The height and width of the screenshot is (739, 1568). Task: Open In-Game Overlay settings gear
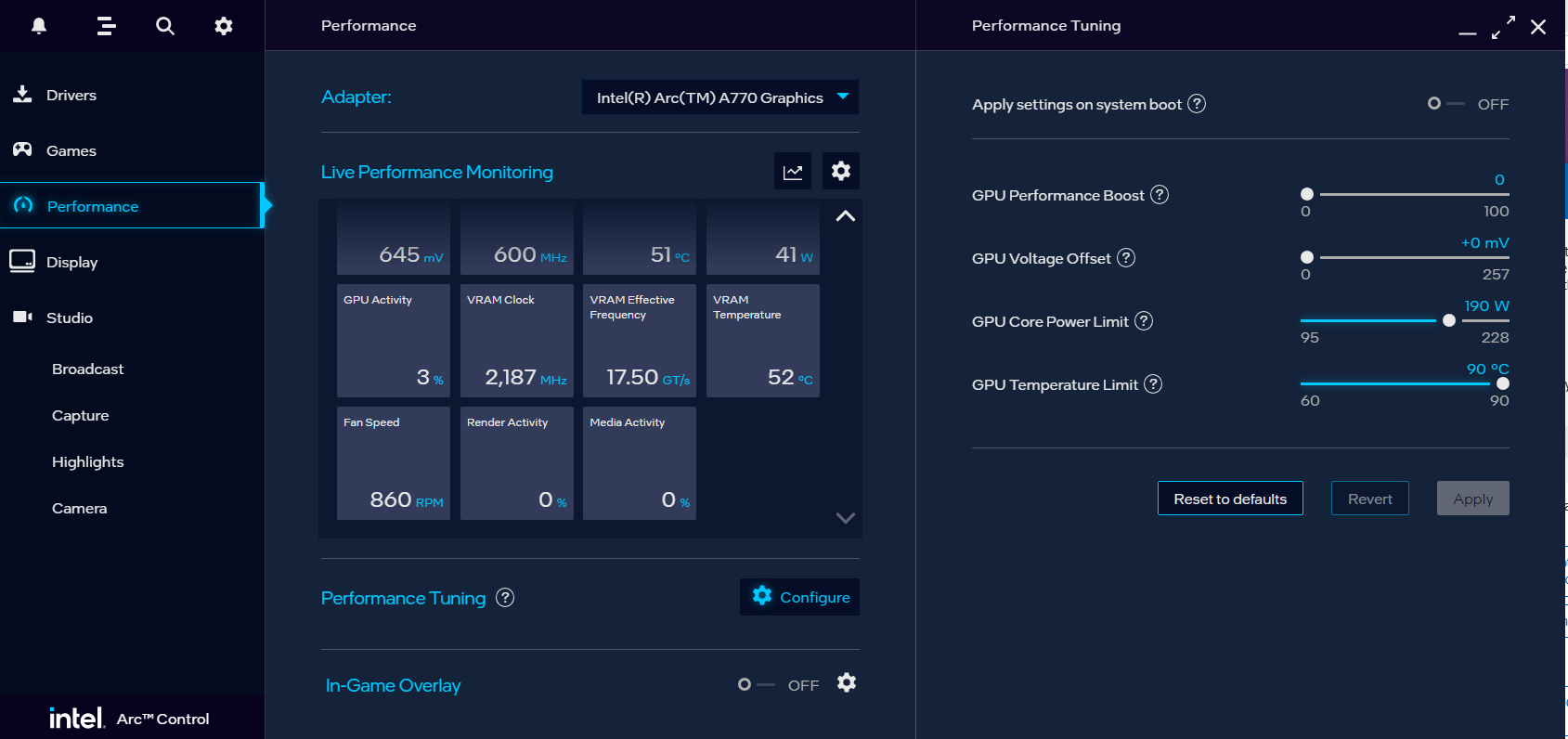click(847, 683)
